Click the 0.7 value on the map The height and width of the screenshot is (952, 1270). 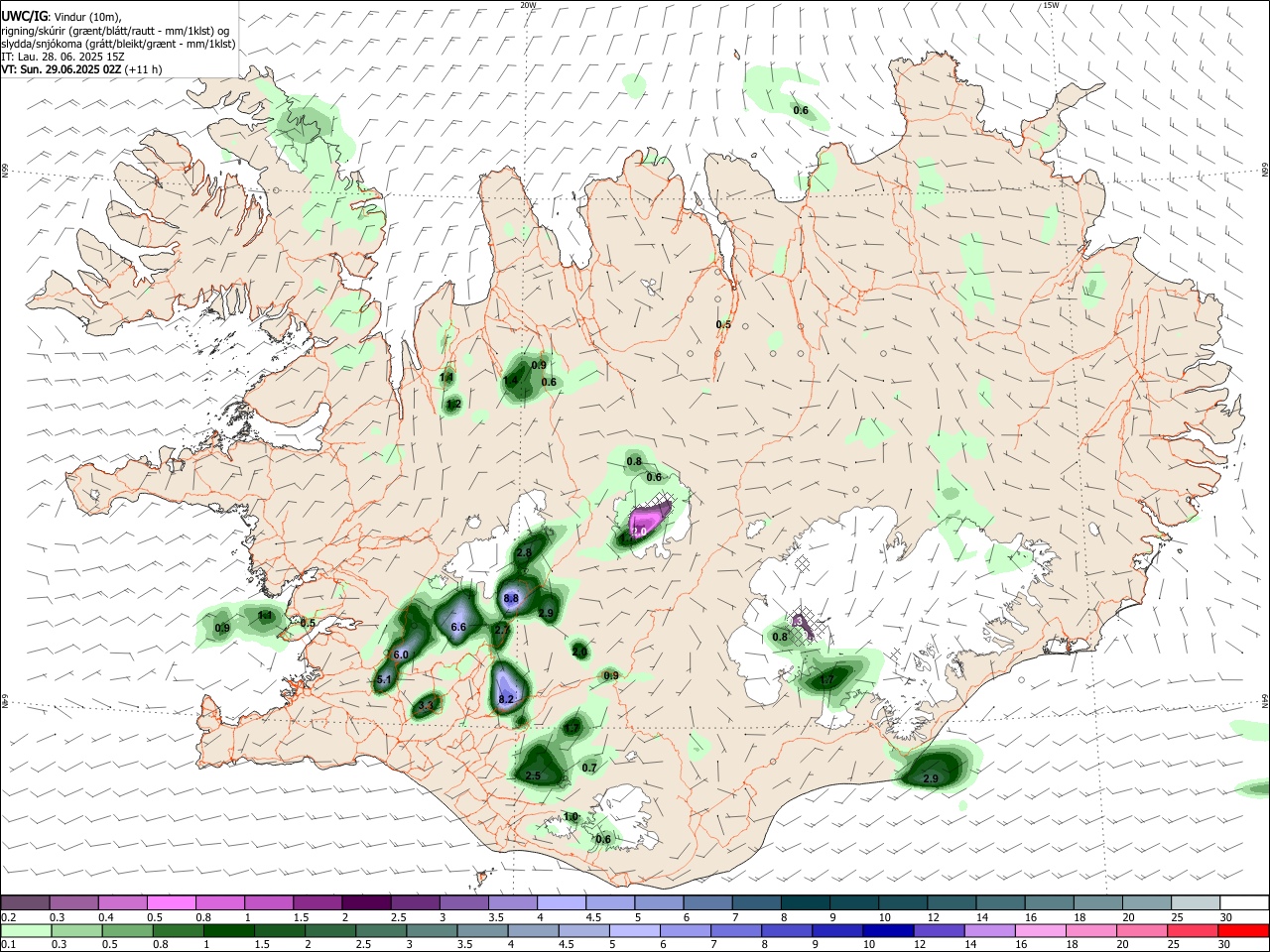589,768
